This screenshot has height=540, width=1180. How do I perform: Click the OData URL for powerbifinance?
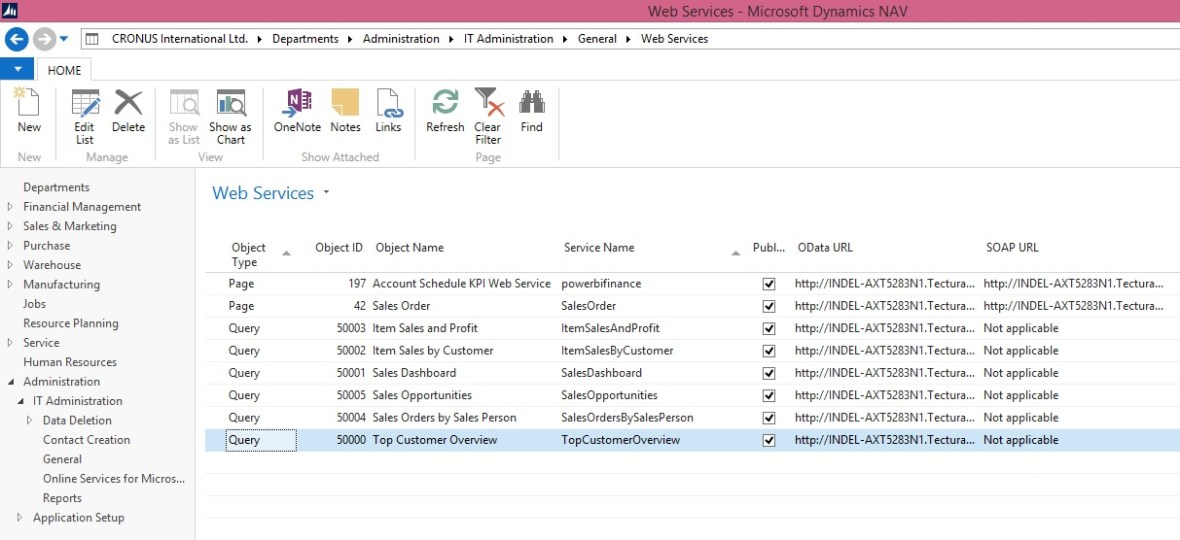click(884, 284)
